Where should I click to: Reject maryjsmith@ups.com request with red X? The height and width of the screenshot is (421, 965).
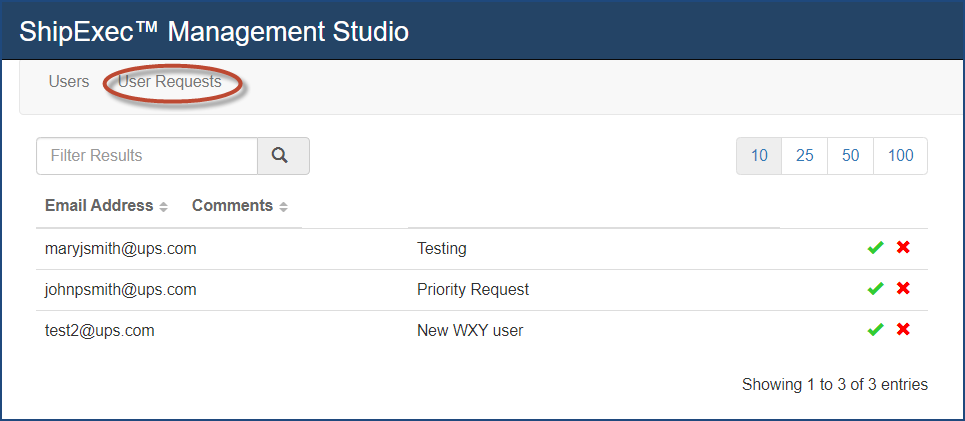pos(903,247)
